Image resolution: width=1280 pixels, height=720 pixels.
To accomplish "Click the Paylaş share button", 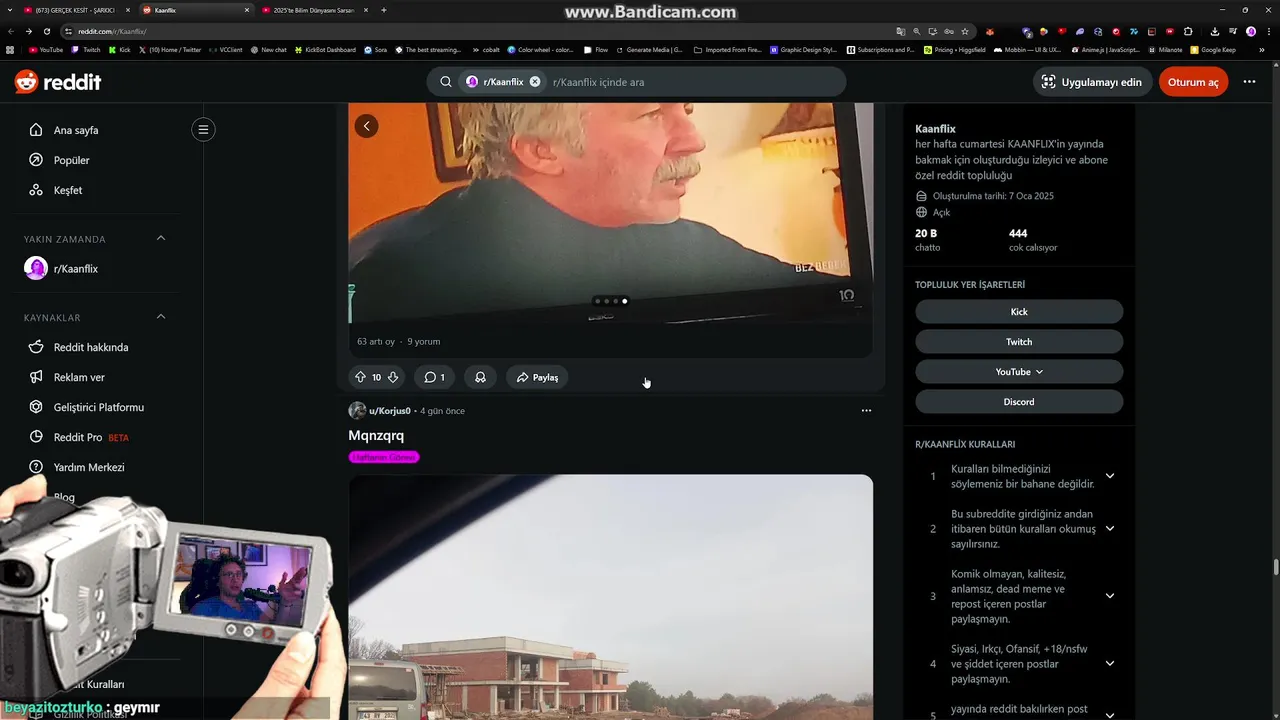I will click(537, 377).
